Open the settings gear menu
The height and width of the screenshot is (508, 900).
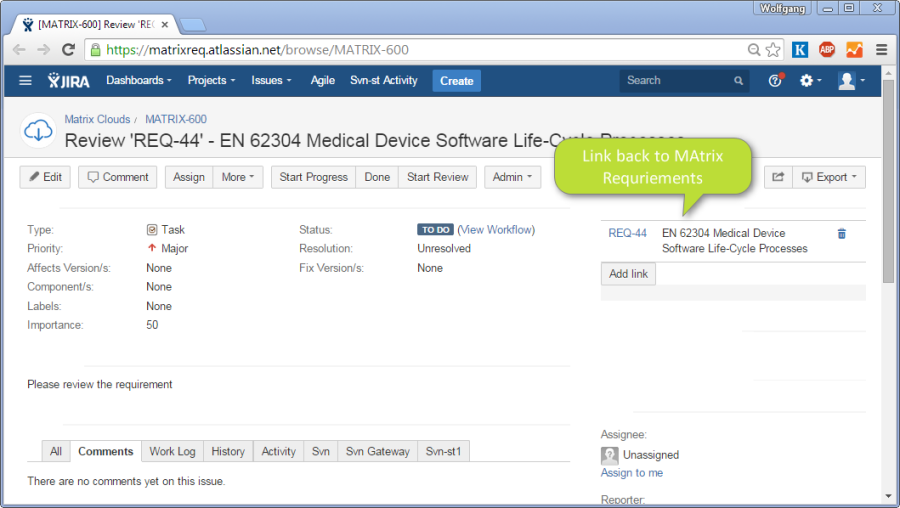click(809, 81)
